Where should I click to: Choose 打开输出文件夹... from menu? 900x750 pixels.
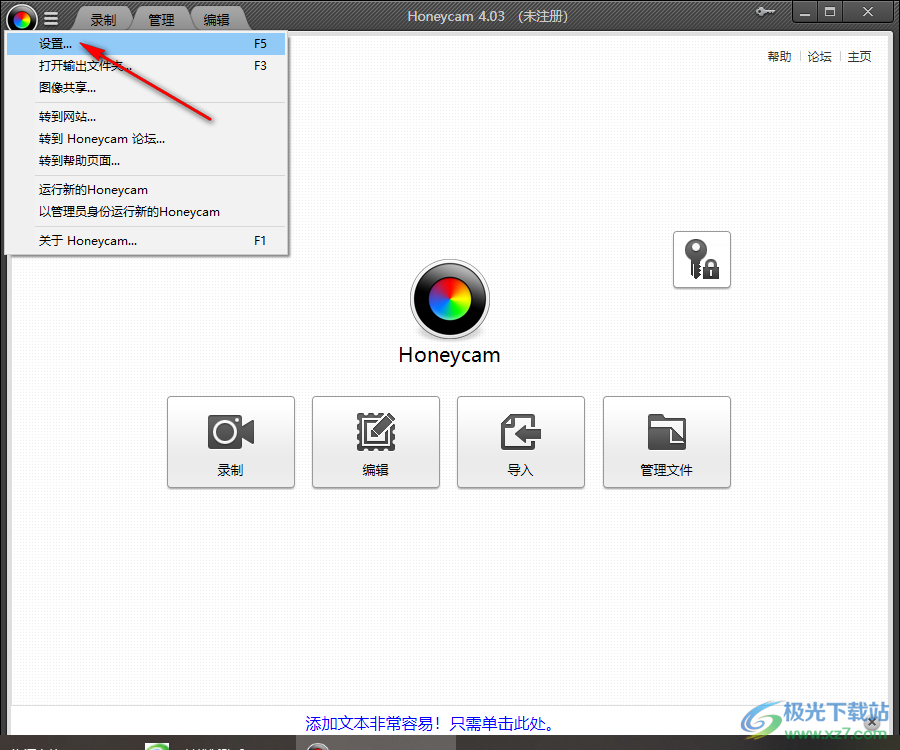(146, 65)
